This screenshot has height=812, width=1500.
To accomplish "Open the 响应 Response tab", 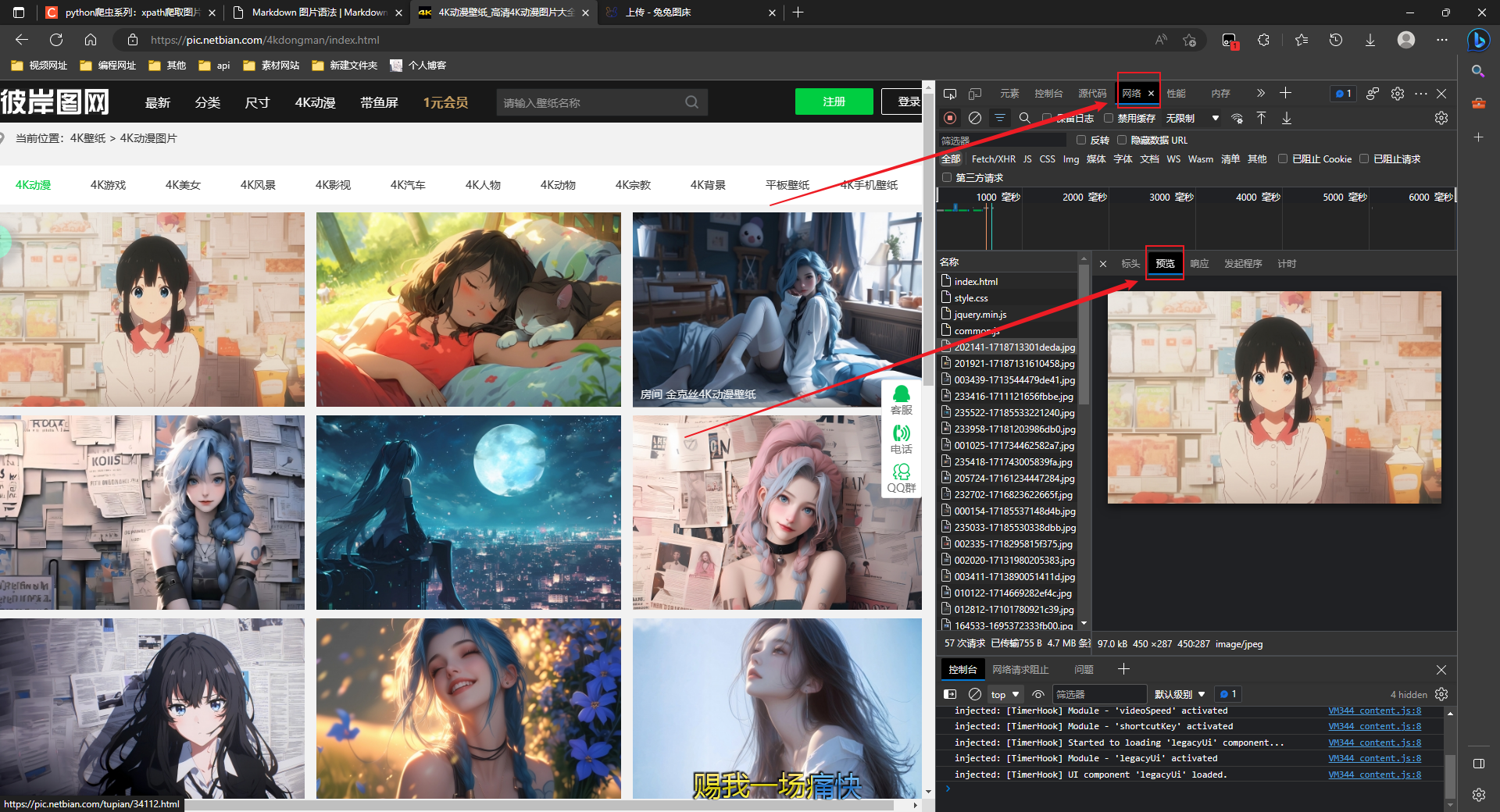I will [x=1199, y=264].
